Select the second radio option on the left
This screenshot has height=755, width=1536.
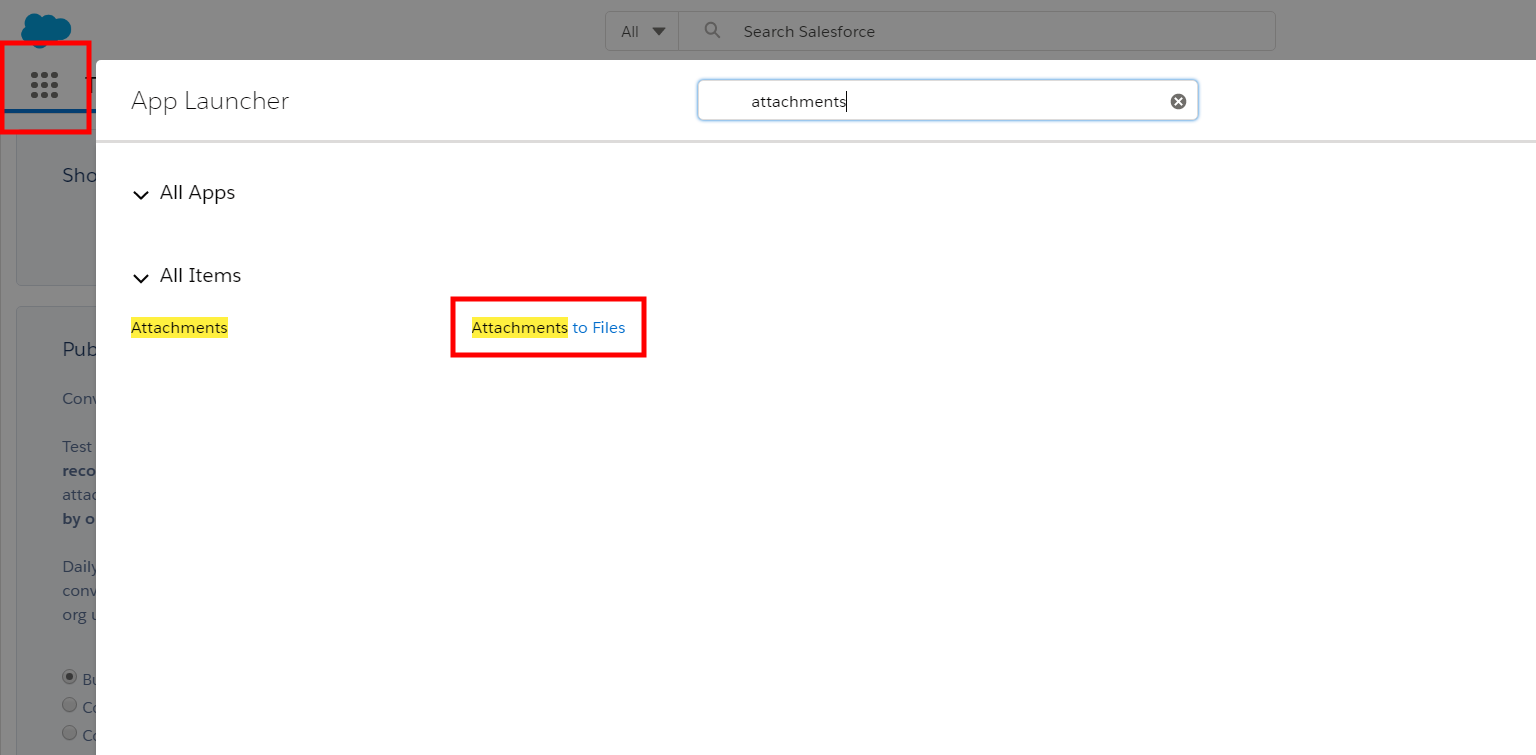(x=69, y=704)
